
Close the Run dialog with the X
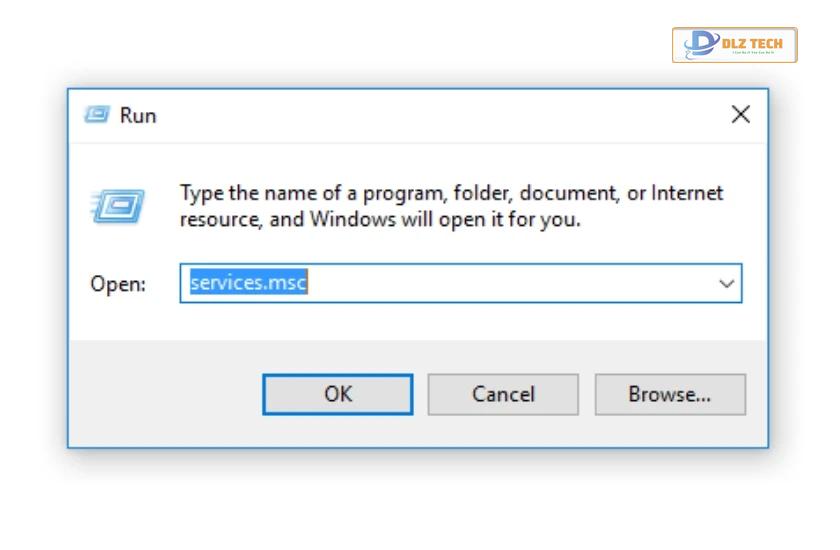point(740,114)
